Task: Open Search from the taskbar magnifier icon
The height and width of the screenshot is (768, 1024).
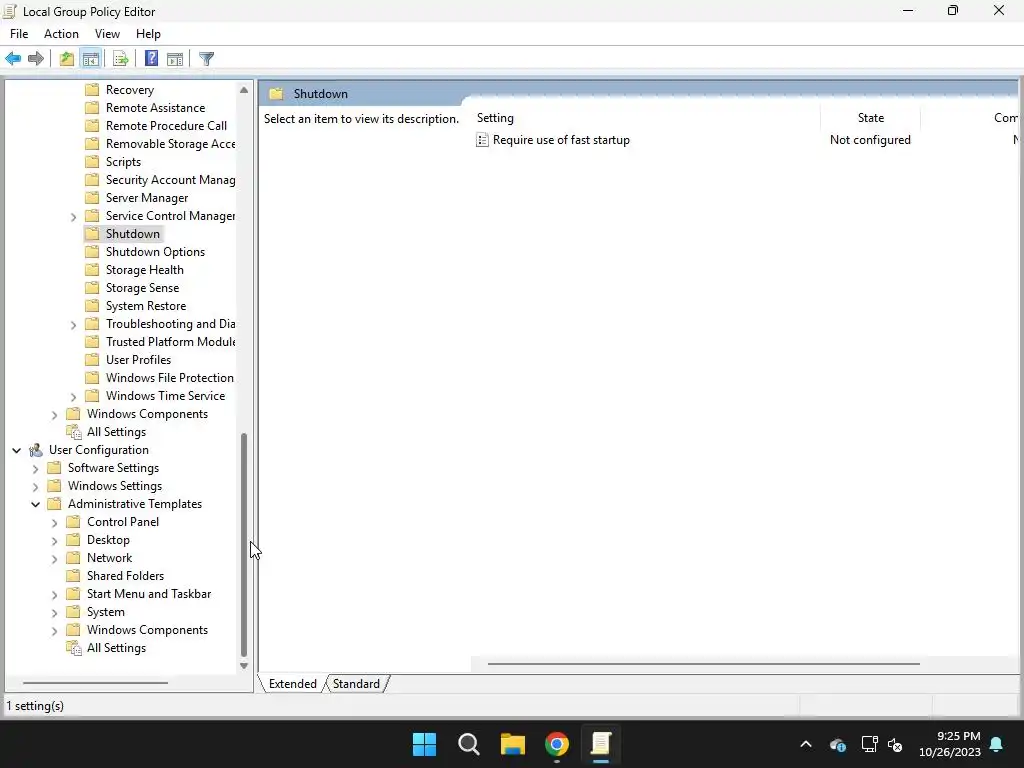Action: (x=469, y=744)
